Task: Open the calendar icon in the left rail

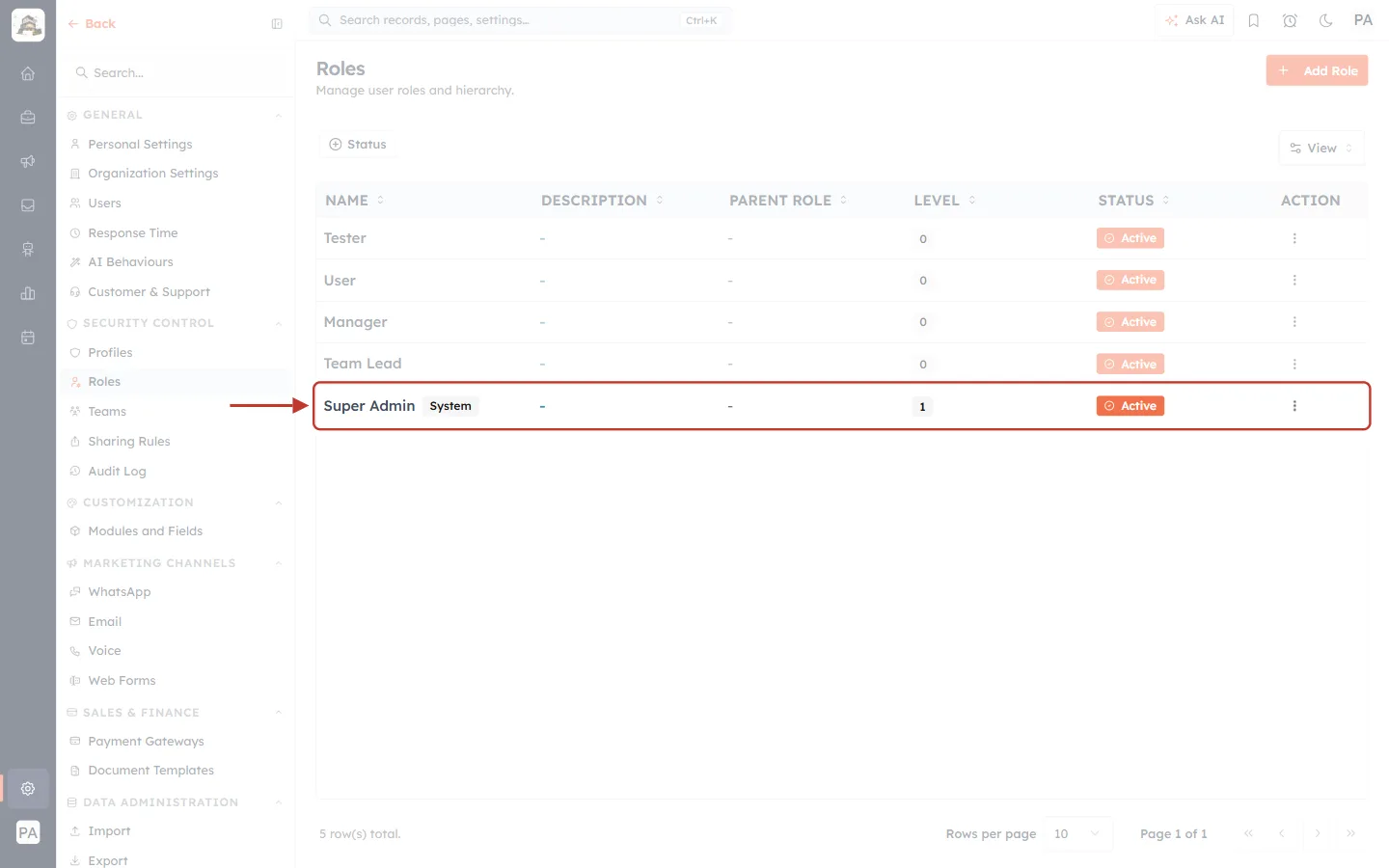Action: pos(28,338)
